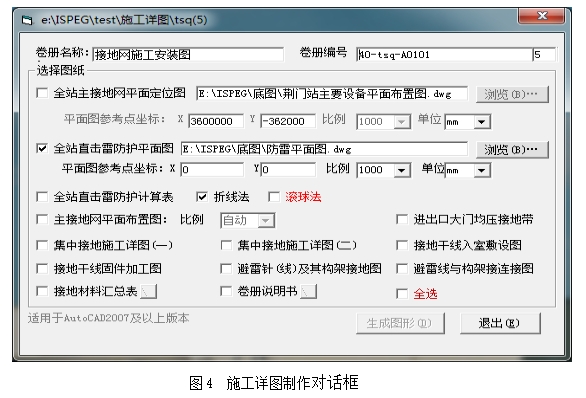Image resolution: width=586 pixels, height=398 pixels.
Task: Click the 生成图形 button
Action: coord(400,323)
